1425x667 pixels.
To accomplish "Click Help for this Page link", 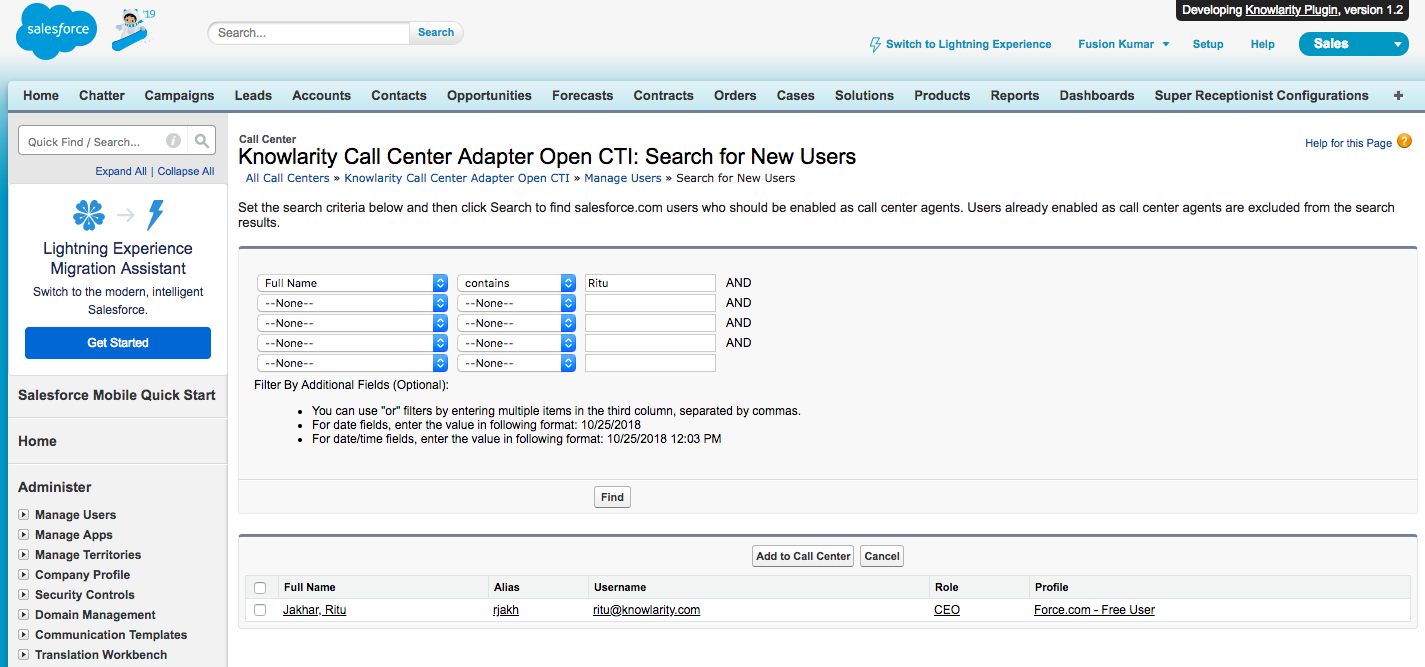I will [1348, 143].
